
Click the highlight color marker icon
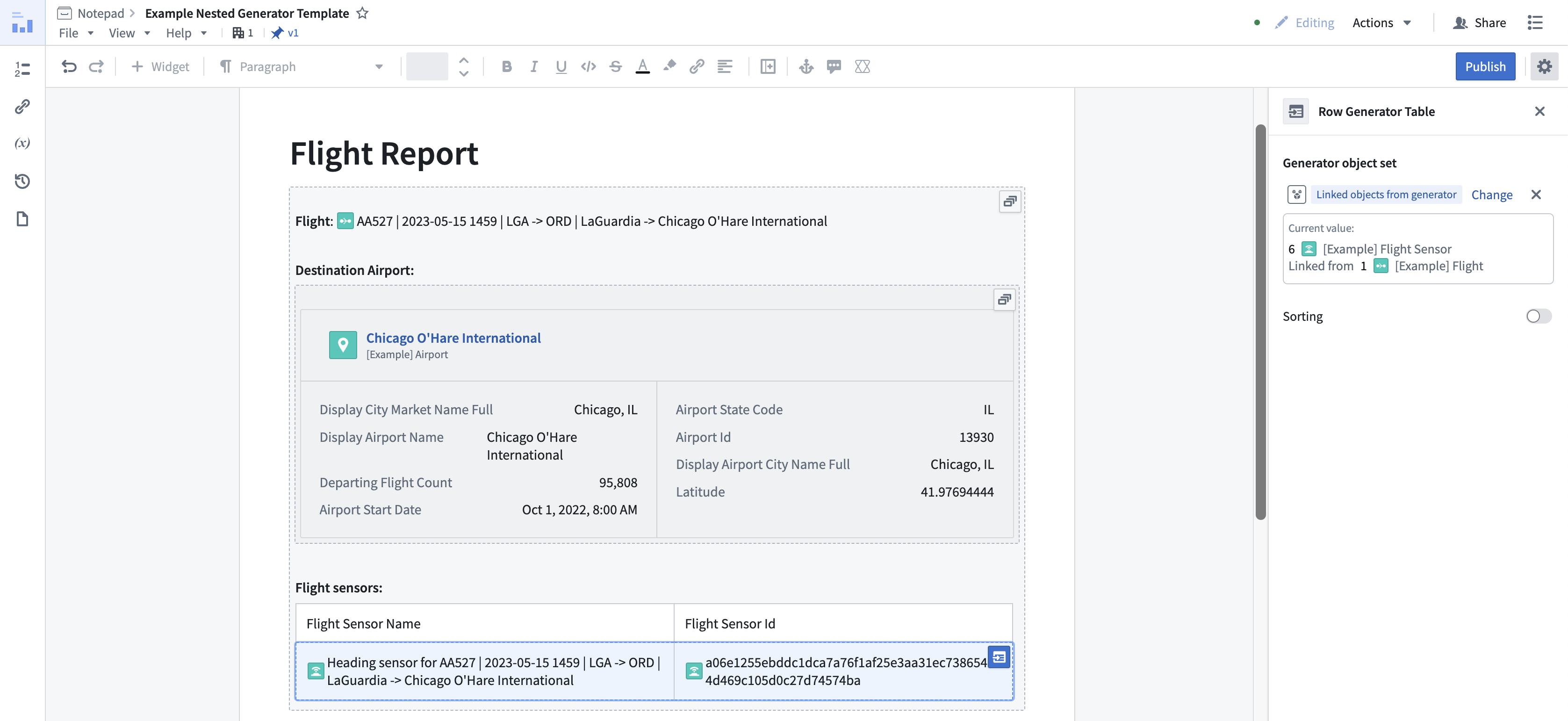coord(669,66)
